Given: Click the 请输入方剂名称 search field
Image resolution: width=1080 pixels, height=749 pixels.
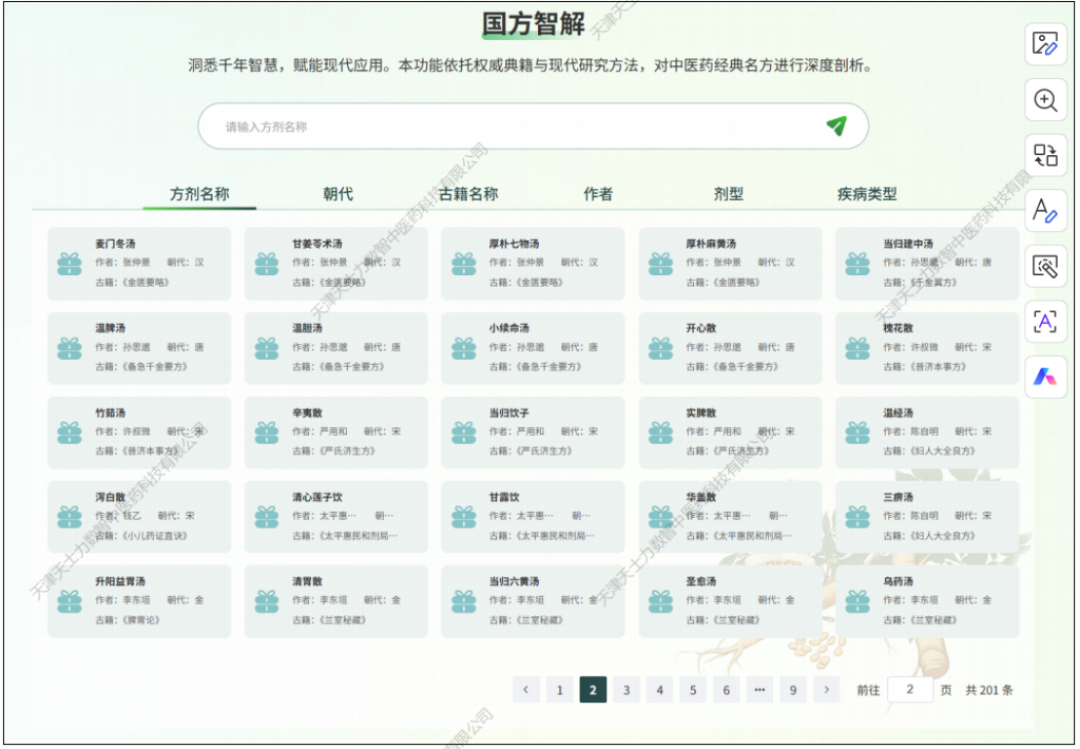Looking at the screenshot, I should click(510, 127).
